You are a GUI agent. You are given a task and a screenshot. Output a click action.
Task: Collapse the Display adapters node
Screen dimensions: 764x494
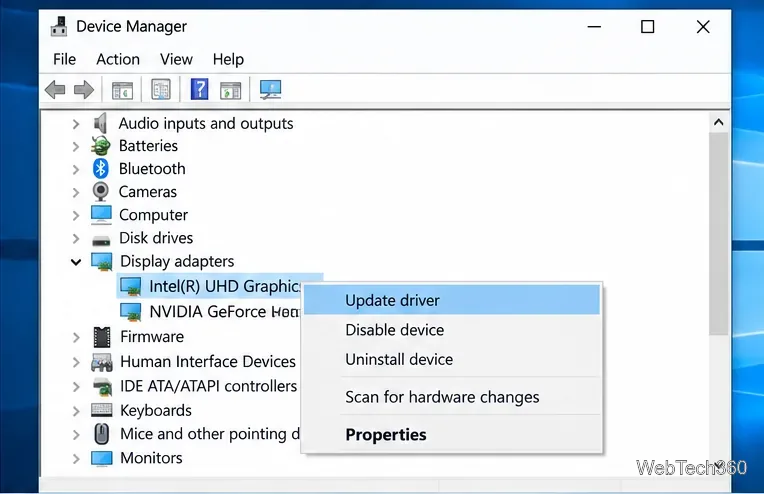tap(76, 262)
